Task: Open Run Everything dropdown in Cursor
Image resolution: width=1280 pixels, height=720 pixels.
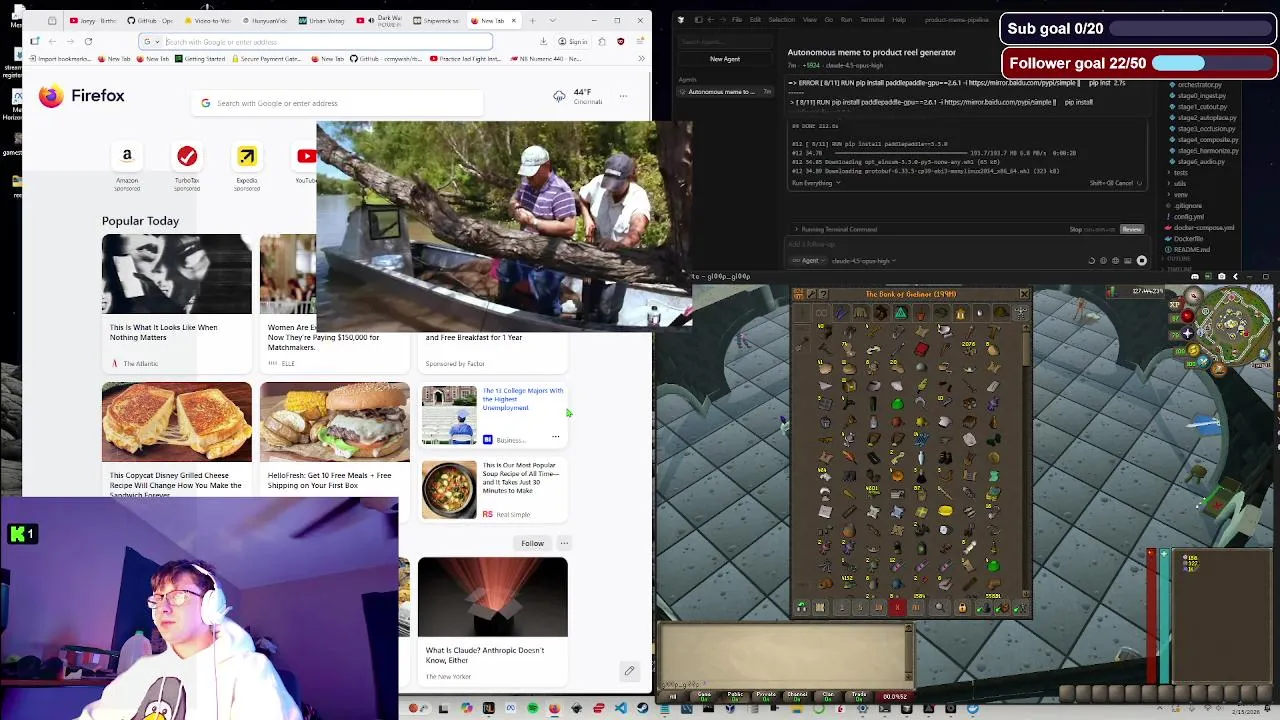Action: [x=815, y=183]
